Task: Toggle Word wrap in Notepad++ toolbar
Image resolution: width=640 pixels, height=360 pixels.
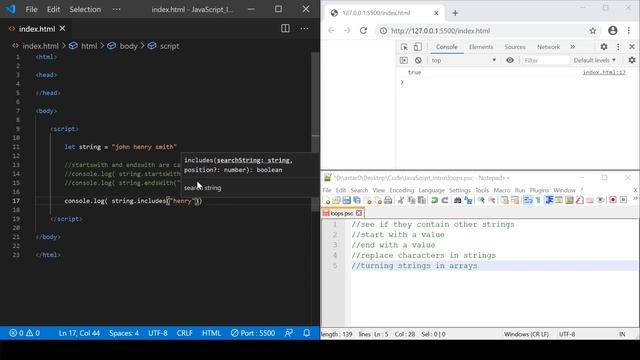Action: [x=528, y=200]
